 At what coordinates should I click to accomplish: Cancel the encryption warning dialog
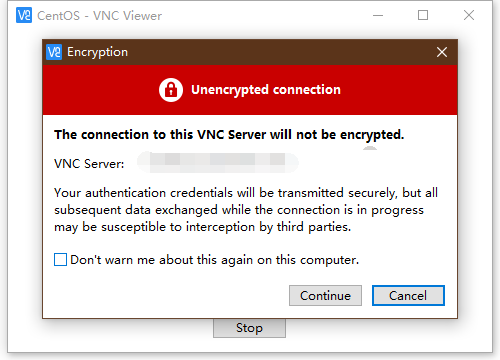pyautogui.click(x=408, y=296)
